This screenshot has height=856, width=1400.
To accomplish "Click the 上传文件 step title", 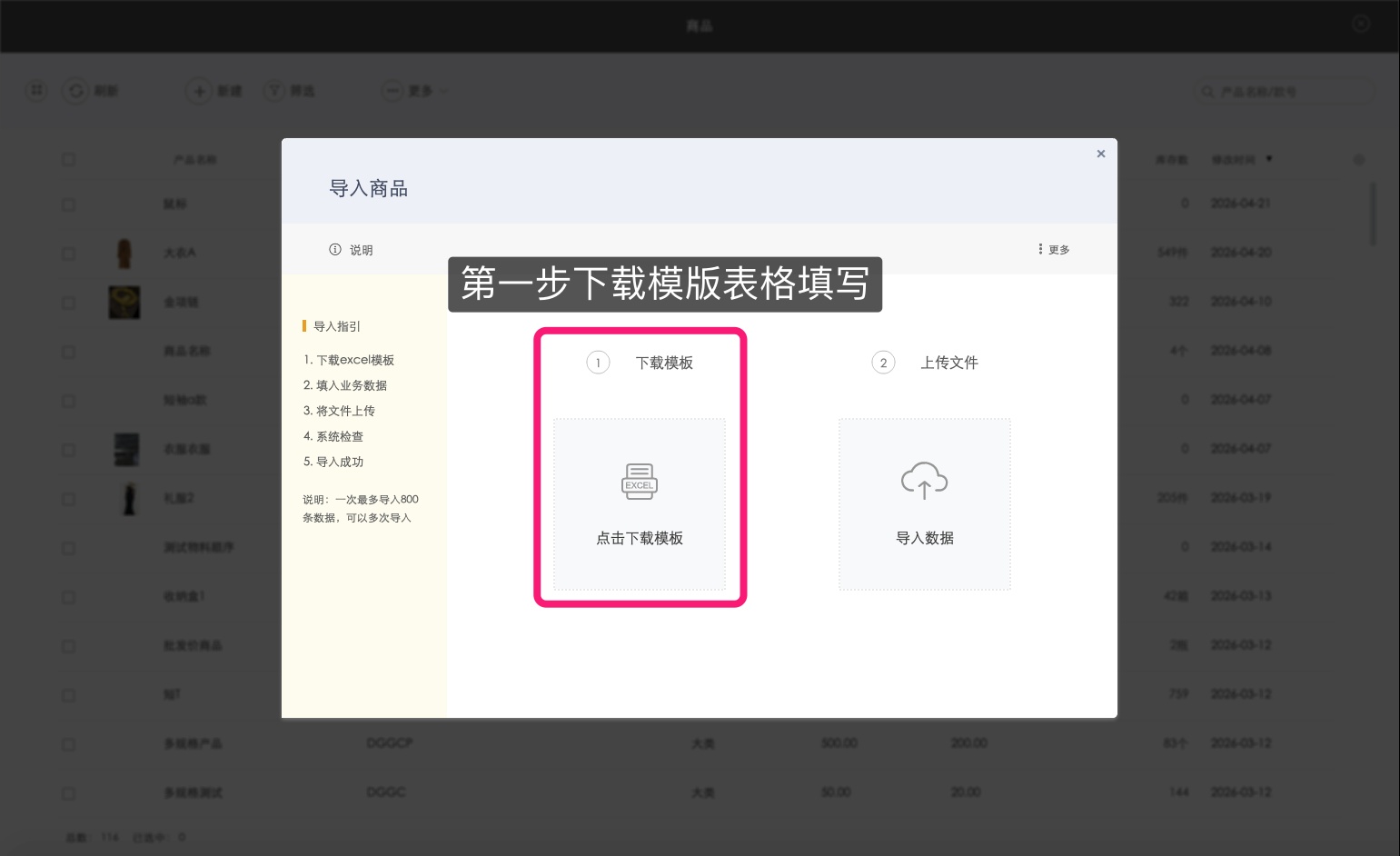I will coord(949,363).
